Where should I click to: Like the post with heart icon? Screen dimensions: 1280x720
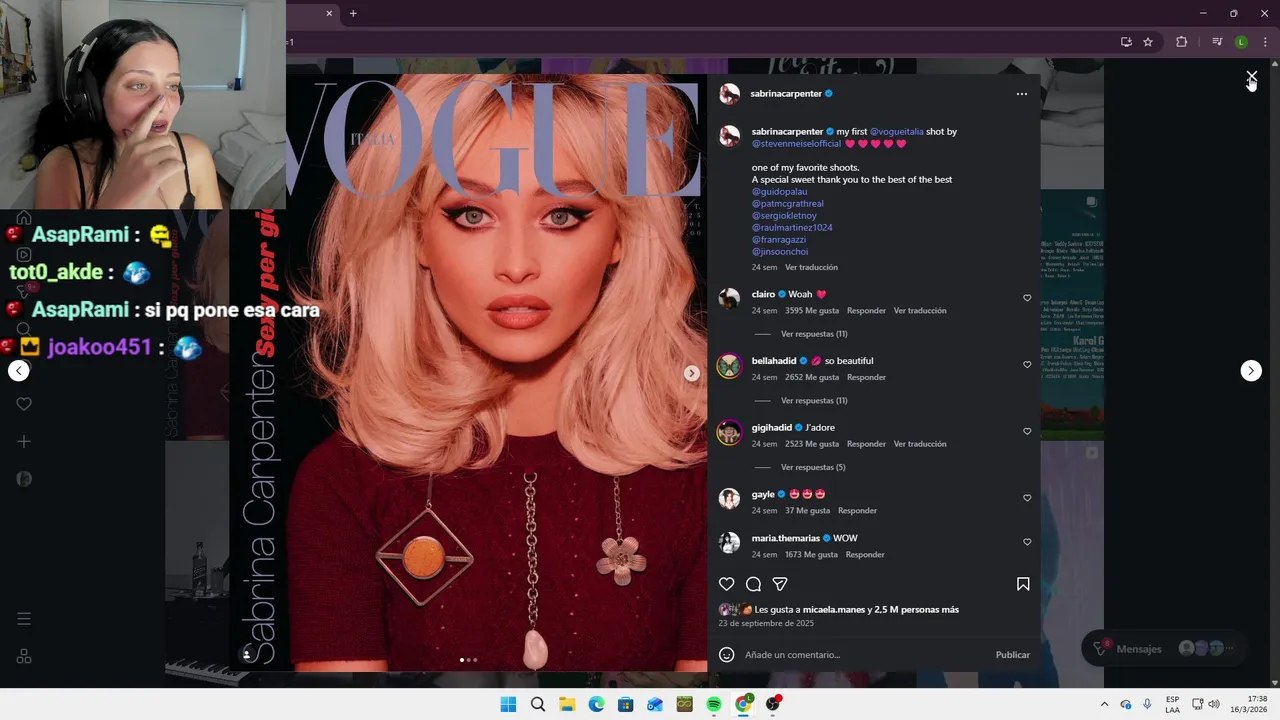(727, 584)
